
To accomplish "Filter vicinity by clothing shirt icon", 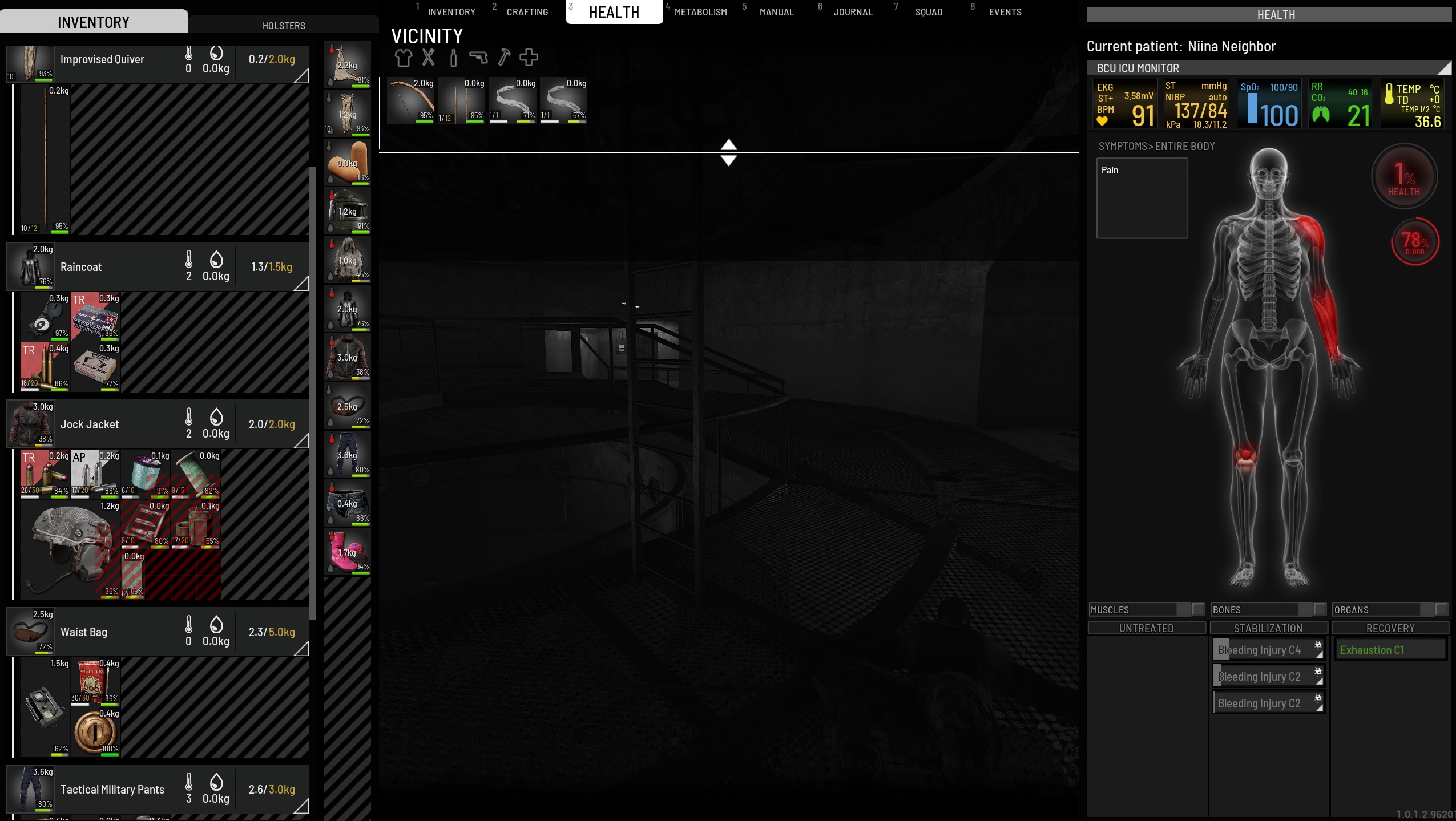I will tap(403, 58).
